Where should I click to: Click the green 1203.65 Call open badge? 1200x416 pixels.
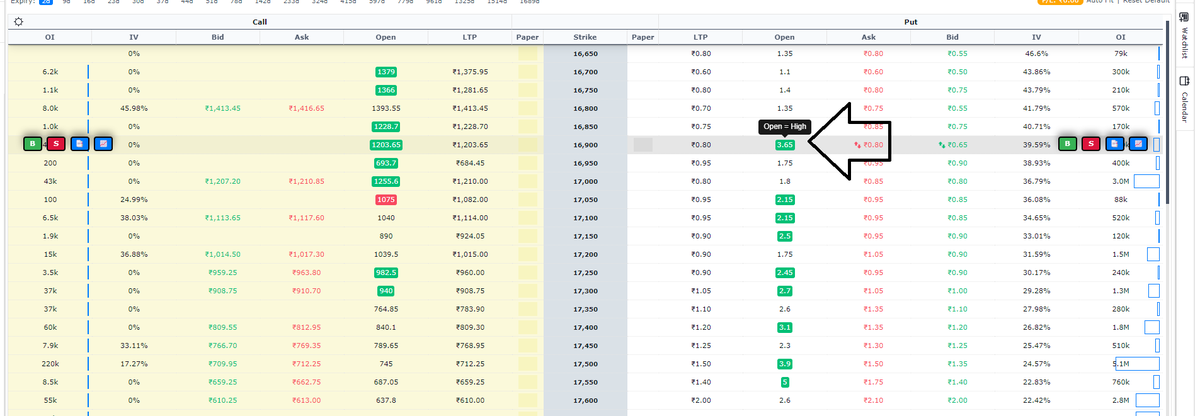[386, 145]
